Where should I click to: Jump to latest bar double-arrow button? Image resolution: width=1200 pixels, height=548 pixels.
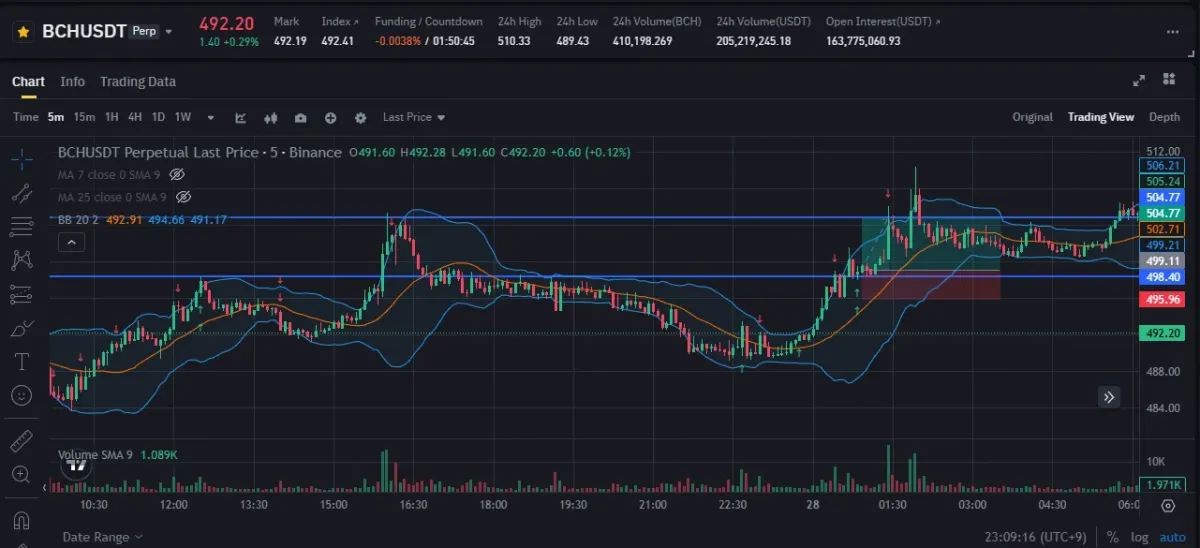tap(1109, 397)
